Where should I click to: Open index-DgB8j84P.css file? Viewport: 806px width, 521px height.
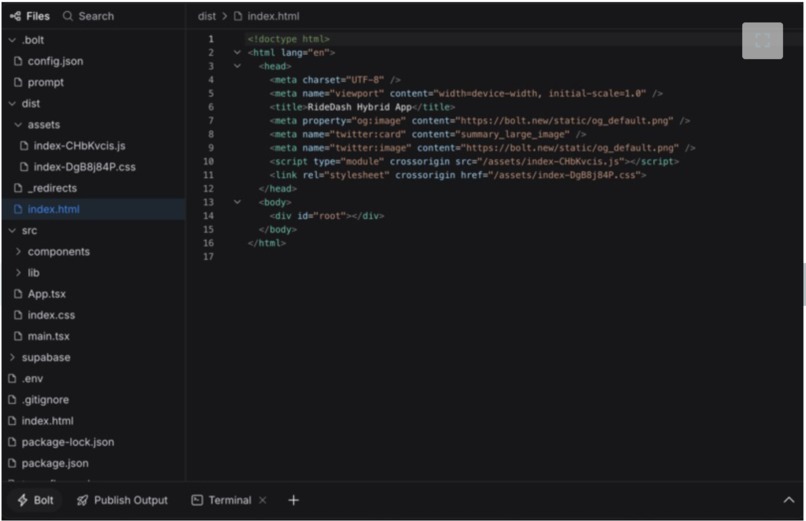pyautogui.click(x=84, y=167)
